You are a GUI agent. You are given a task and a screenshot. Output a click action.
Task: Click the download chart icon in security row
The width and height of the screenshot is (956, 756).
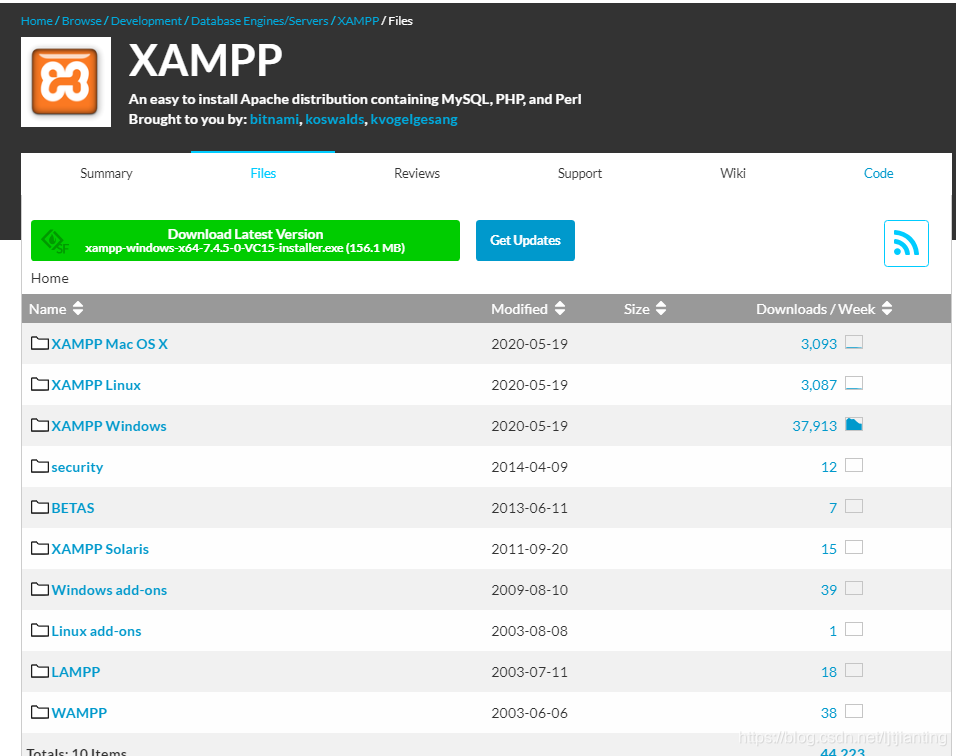pyautogui.click(x=854, y=465)
